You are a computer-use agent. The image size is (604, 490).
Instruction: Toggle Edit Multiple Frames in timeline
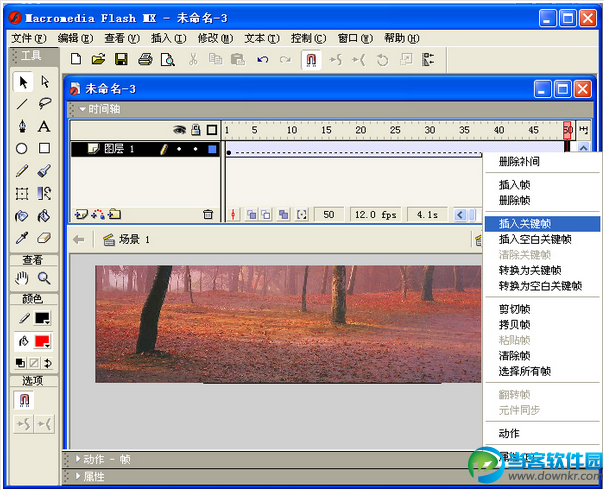[284, 215]
